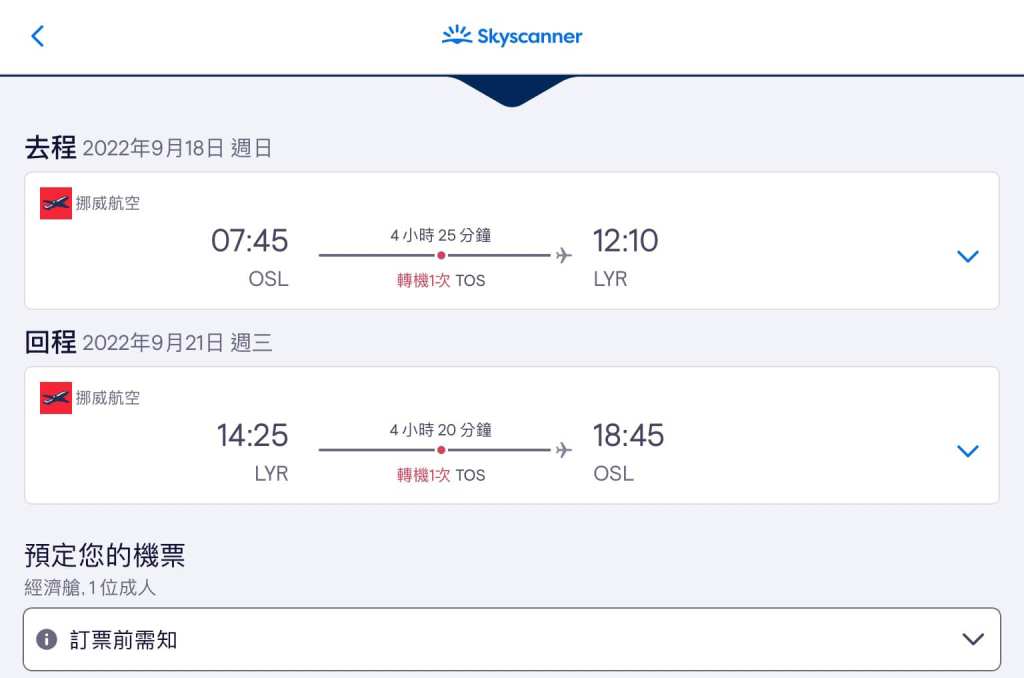Image resolution: width=1024 pixels, height=678 pixels.
Task: Click the info icon beside 訂票前需知
Action: (47, 639)
